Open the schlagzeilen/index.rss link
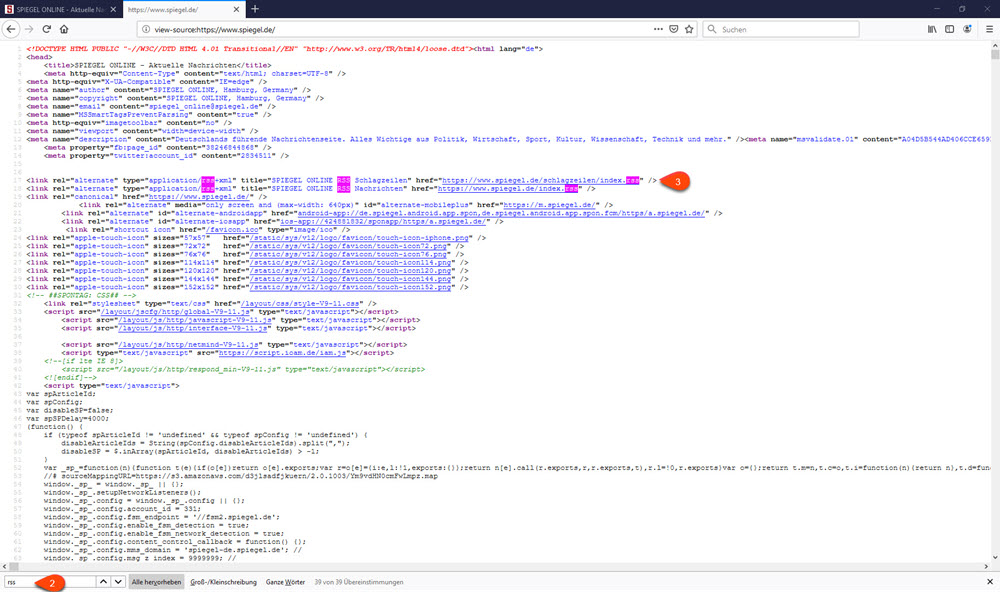The width and height of the screenshot is (1000, 592). tap(539, 180)
